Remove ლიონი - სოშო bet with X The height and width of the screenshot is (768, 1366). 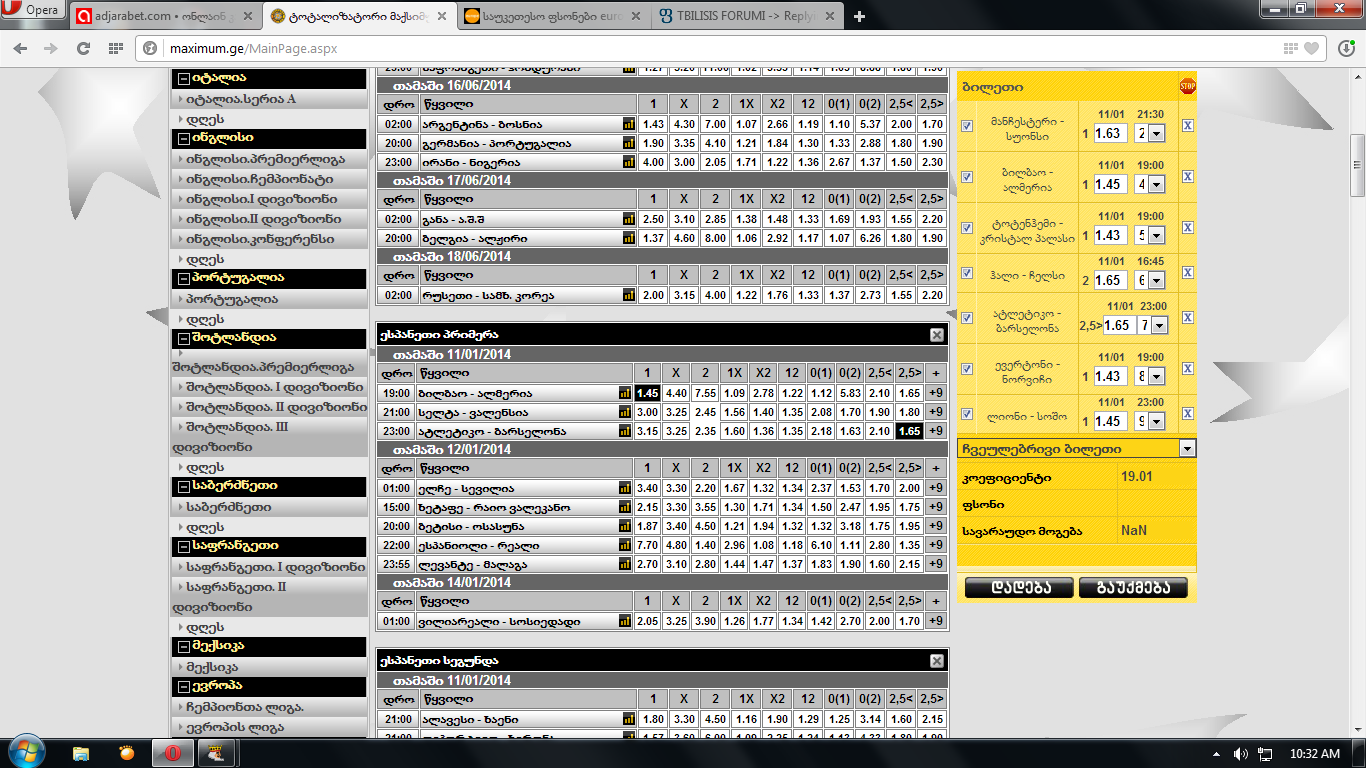coord(1187,414)
